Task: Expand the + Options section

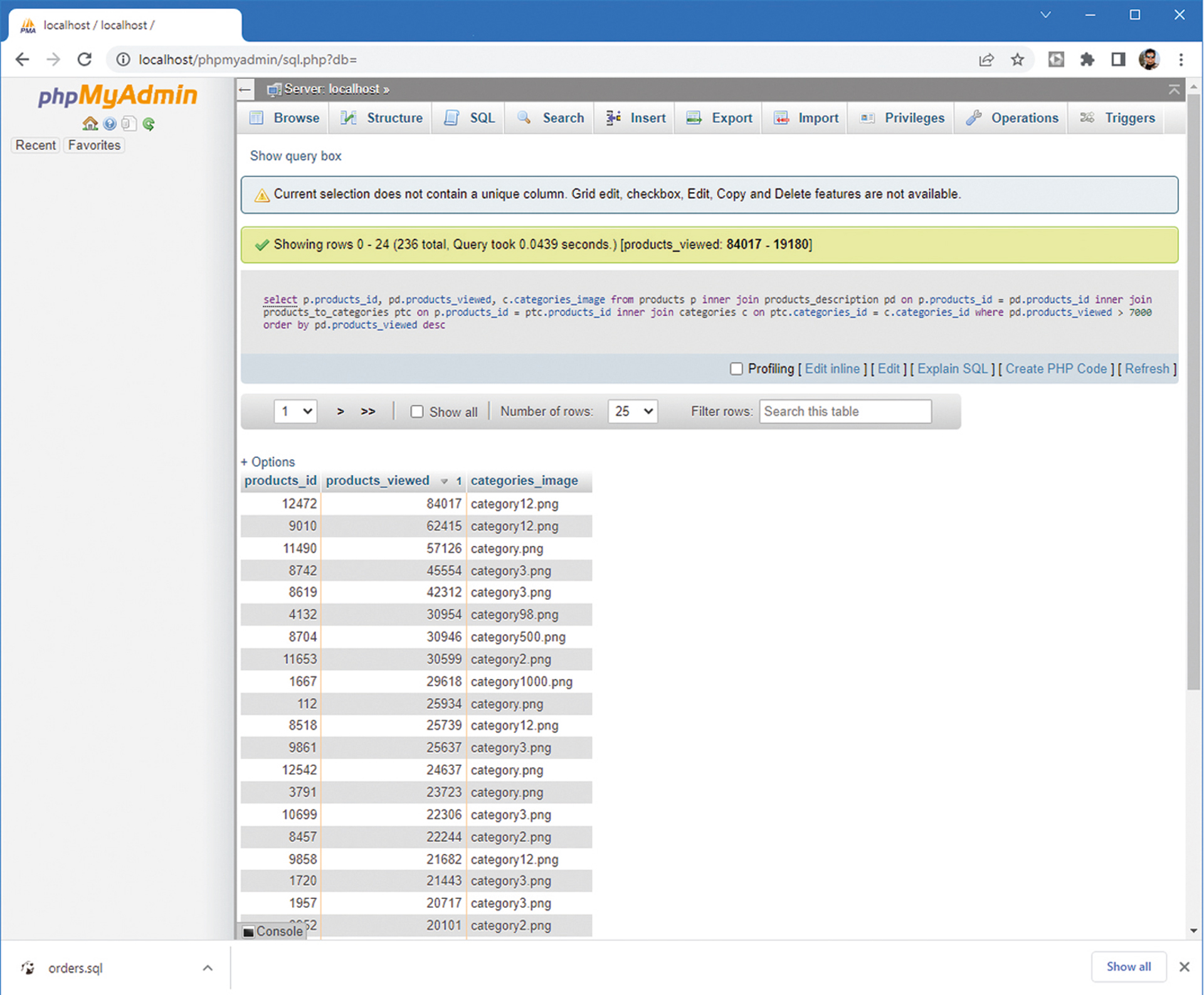Action: click(268, 462)
